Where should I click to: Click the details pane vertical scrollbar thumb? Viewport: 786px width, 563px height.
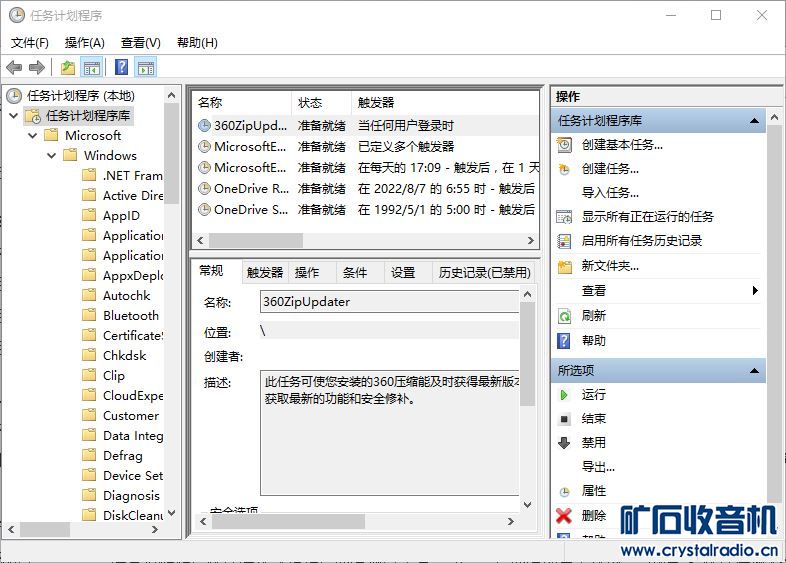pyautogui.click(x=527, y=353)
